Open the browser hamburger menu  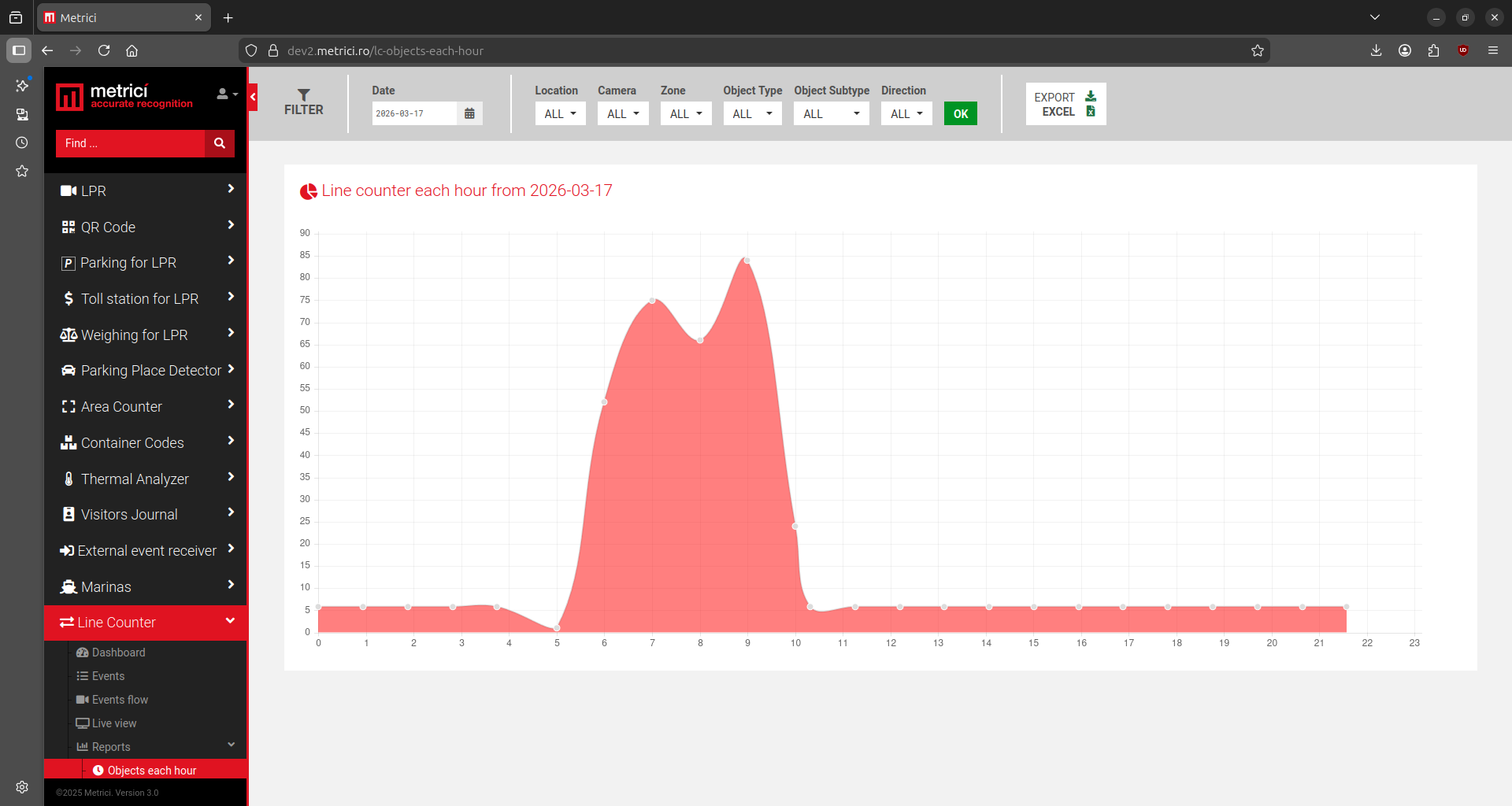click(1493, 50)
